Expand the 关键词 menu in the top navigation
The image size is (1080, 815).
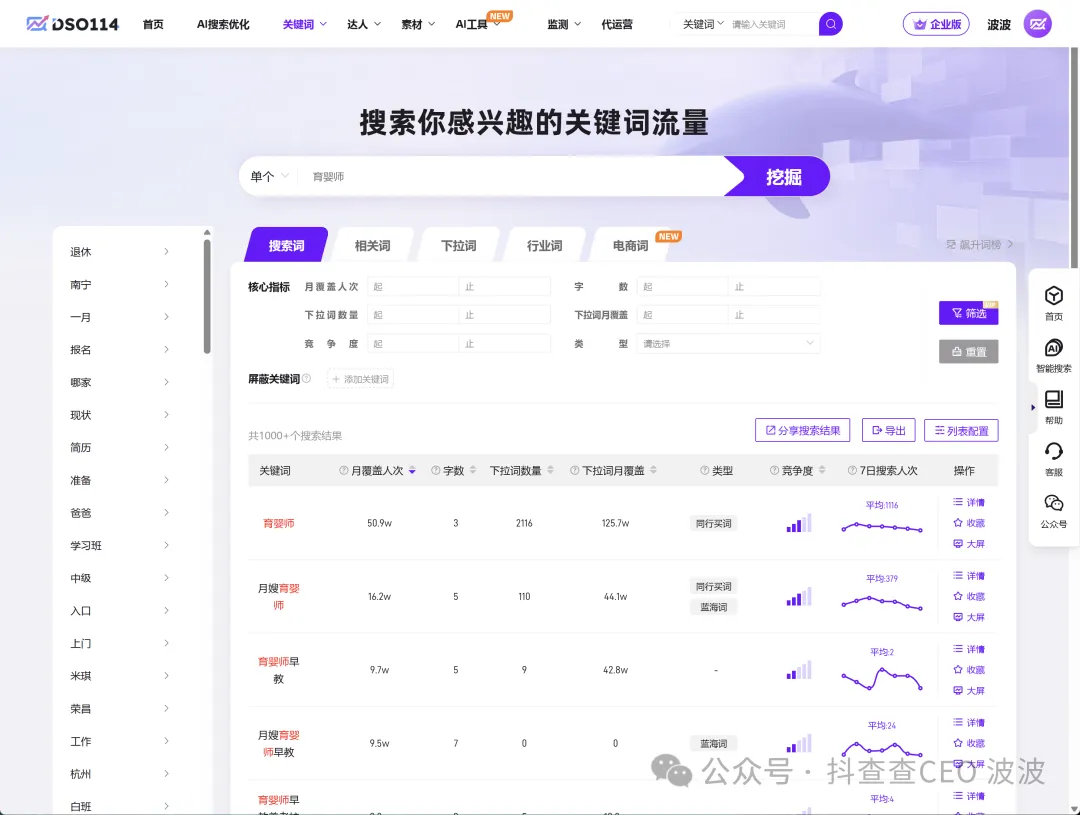pos(304,24)
